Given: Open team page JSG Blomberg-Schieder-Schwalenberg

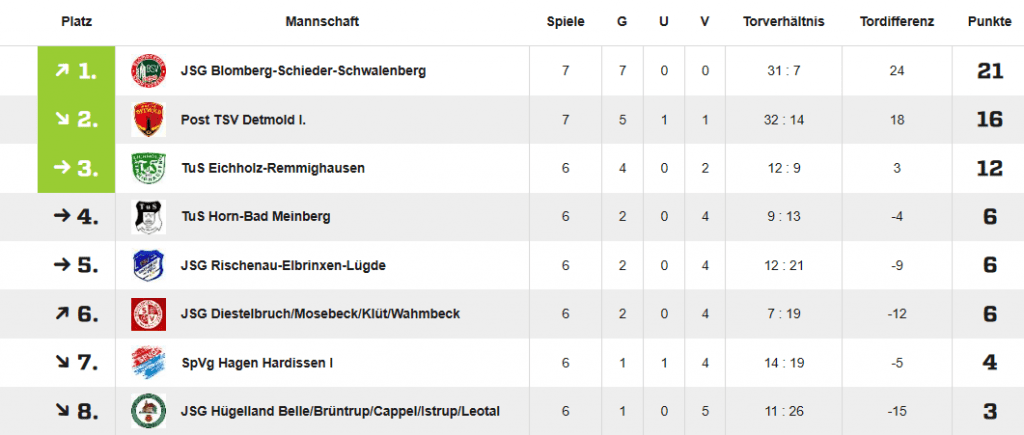Looking at the screenshot, I should [x=303, y=71].
